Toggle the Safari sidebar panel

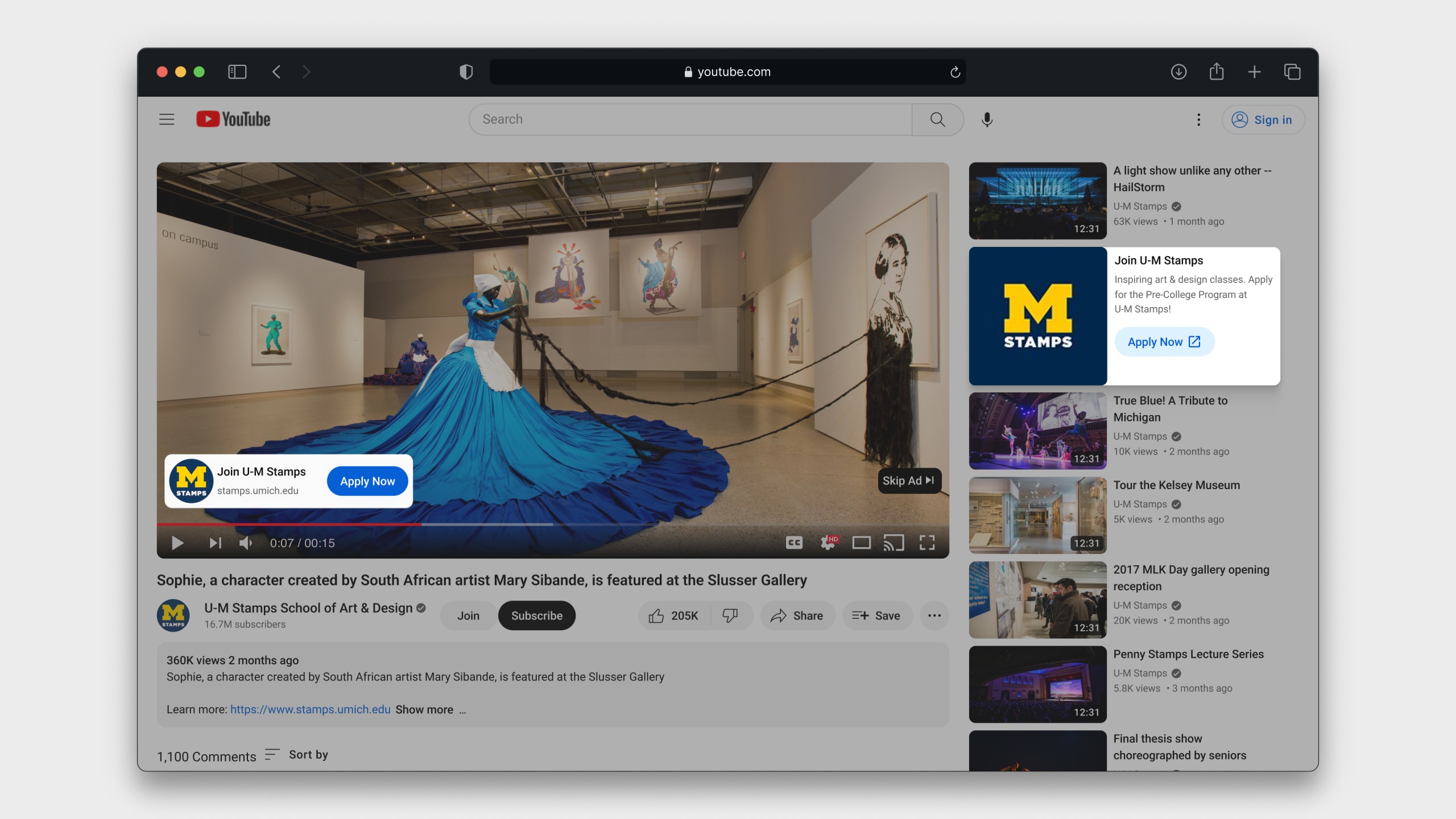(x=237, y=72)
